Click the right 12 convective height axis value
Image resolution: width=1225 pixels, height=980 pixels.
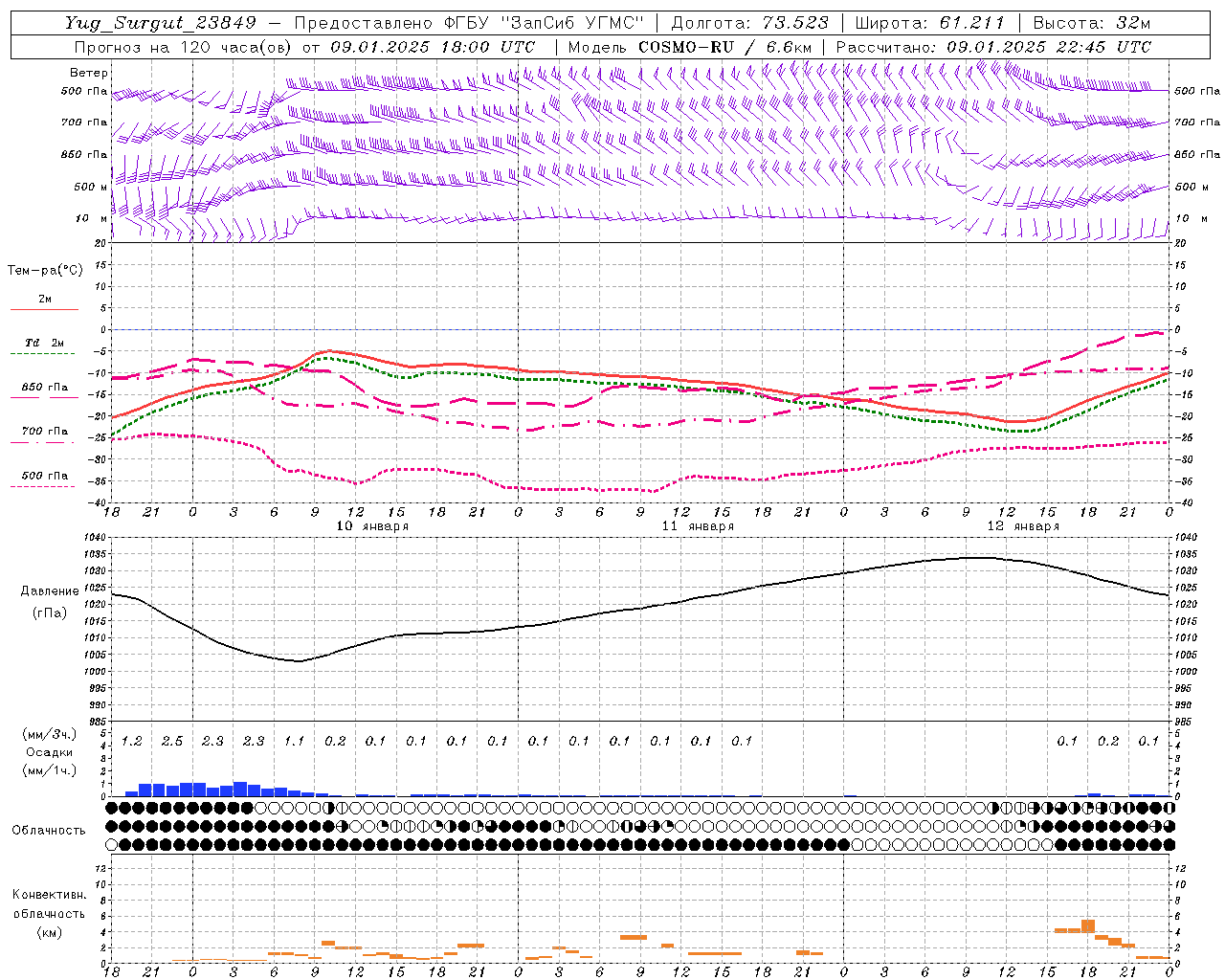point(1180,869)
